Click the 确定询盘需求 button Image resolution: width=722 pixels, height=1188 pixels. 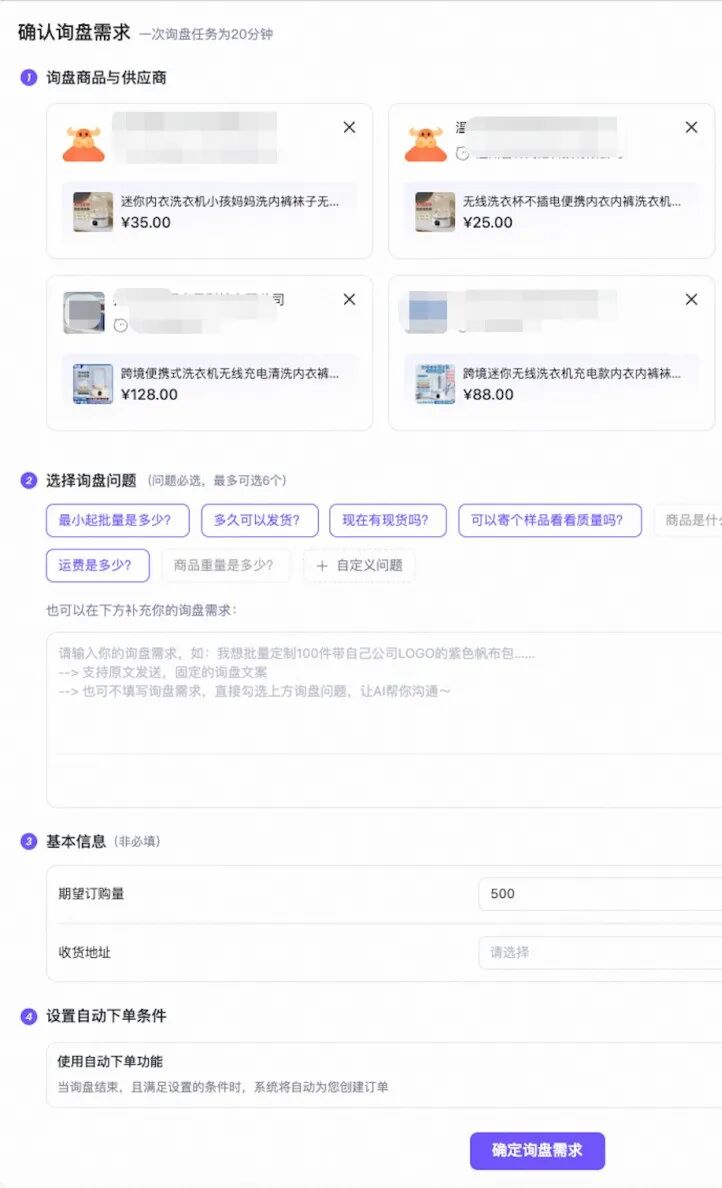[537, 1151]
